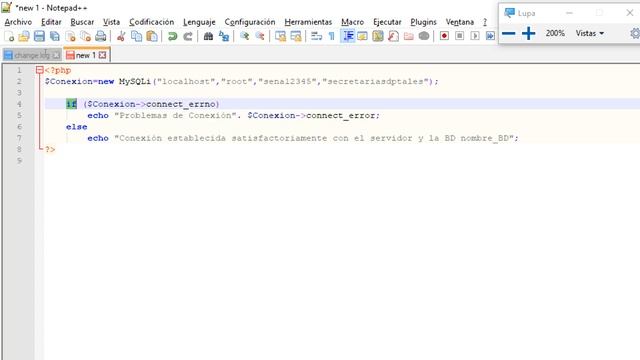Open the Lenguaje menu

tap(199, 22)
